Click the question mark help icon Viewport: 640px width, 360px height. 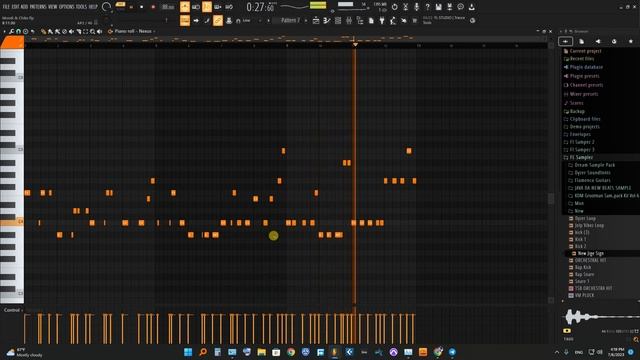click(427, 7)
